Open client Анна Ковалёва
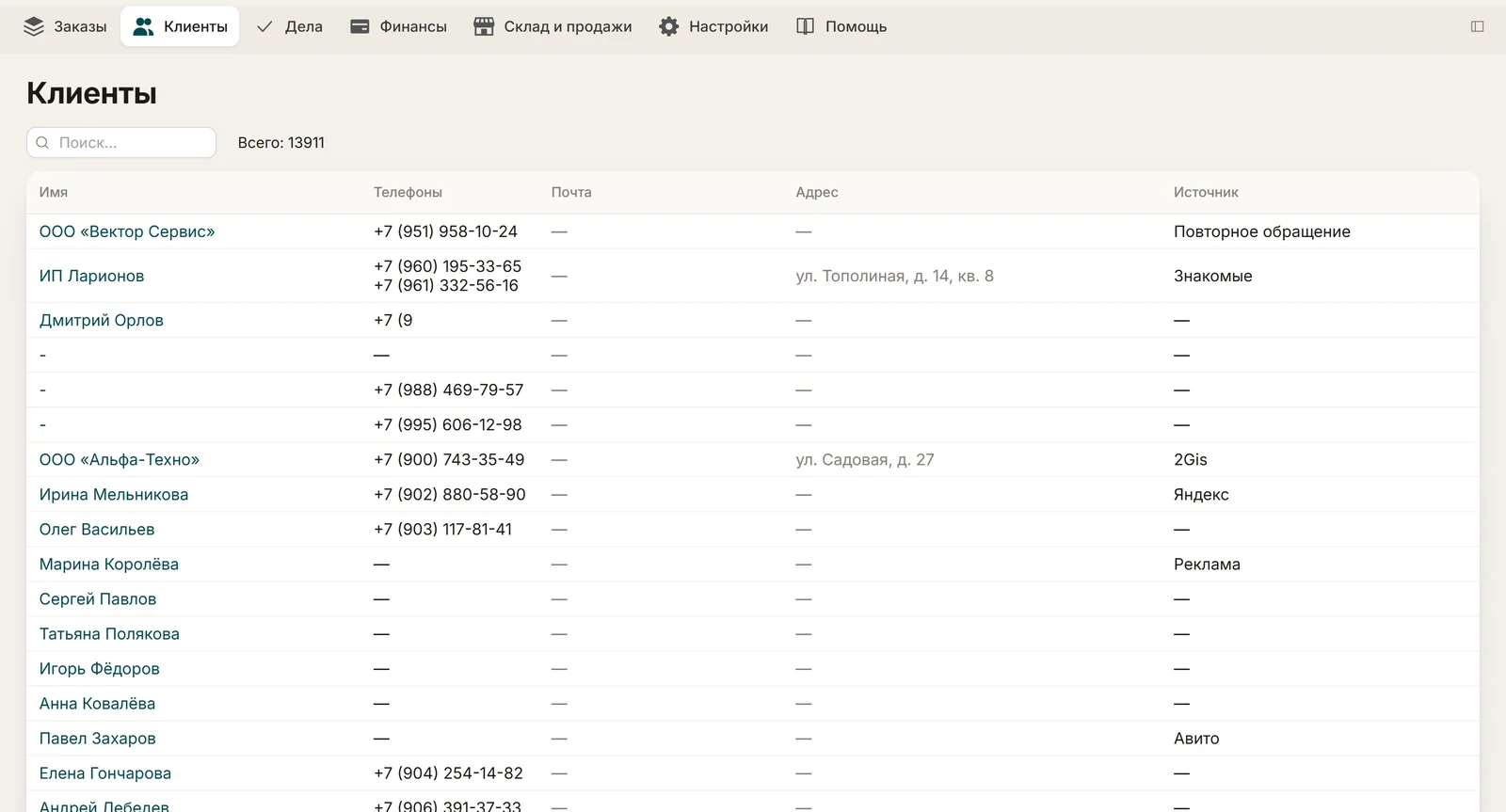 98,703
